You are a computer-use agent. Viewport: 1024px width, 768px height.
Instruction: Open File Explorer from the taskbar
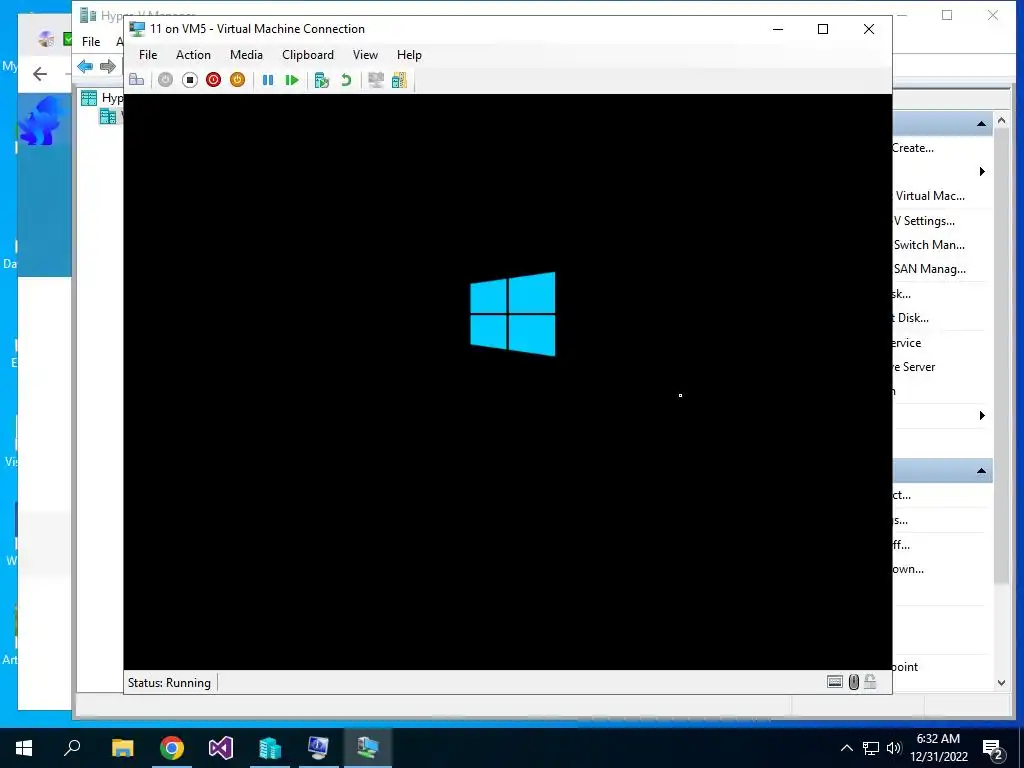tap(122, 748)
